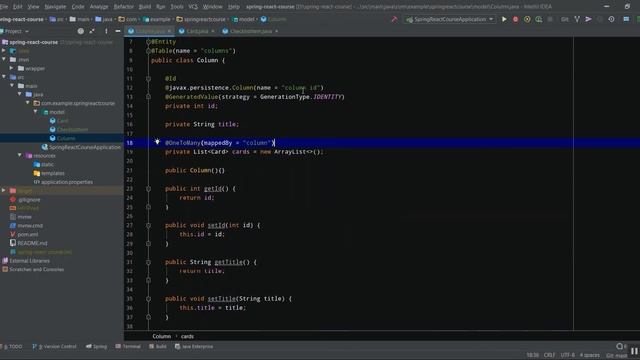Click the fold marker beside getId on line 23
Viewport: 640px width, 360px height.
click(149, 189)
